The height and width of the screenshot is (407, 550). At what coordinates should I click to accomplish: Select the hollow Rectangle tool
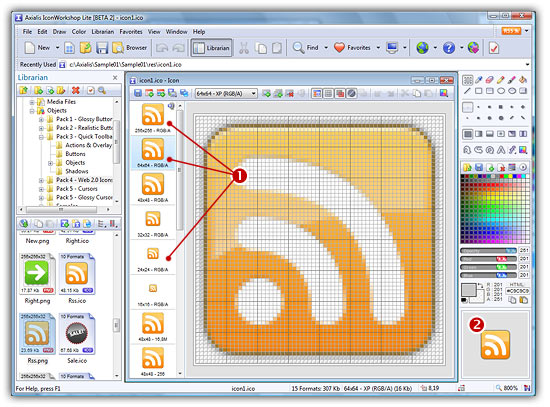479,91
